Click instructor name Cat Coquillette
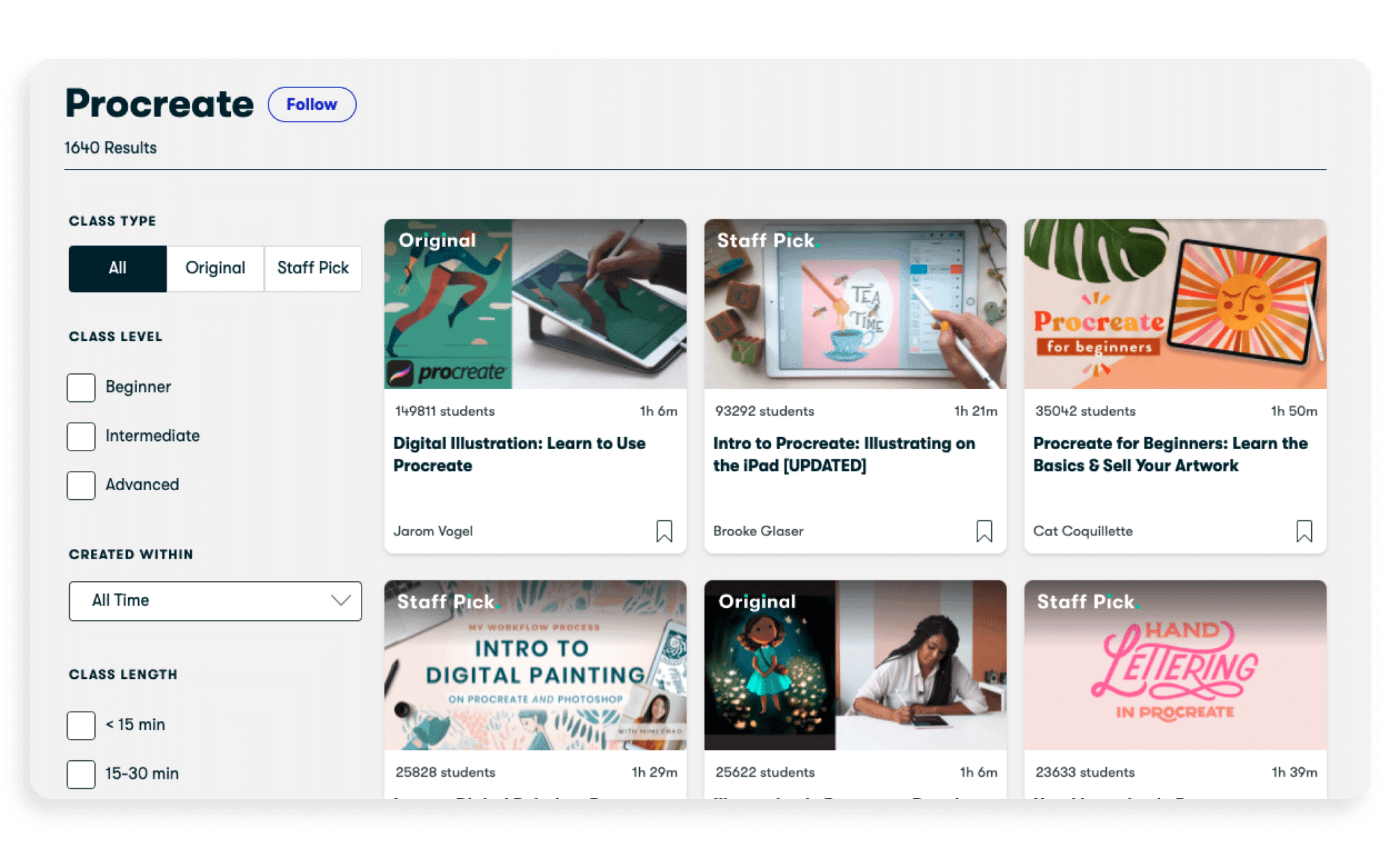This screenshot has height=858, width=1400. tap(1082, 531)
